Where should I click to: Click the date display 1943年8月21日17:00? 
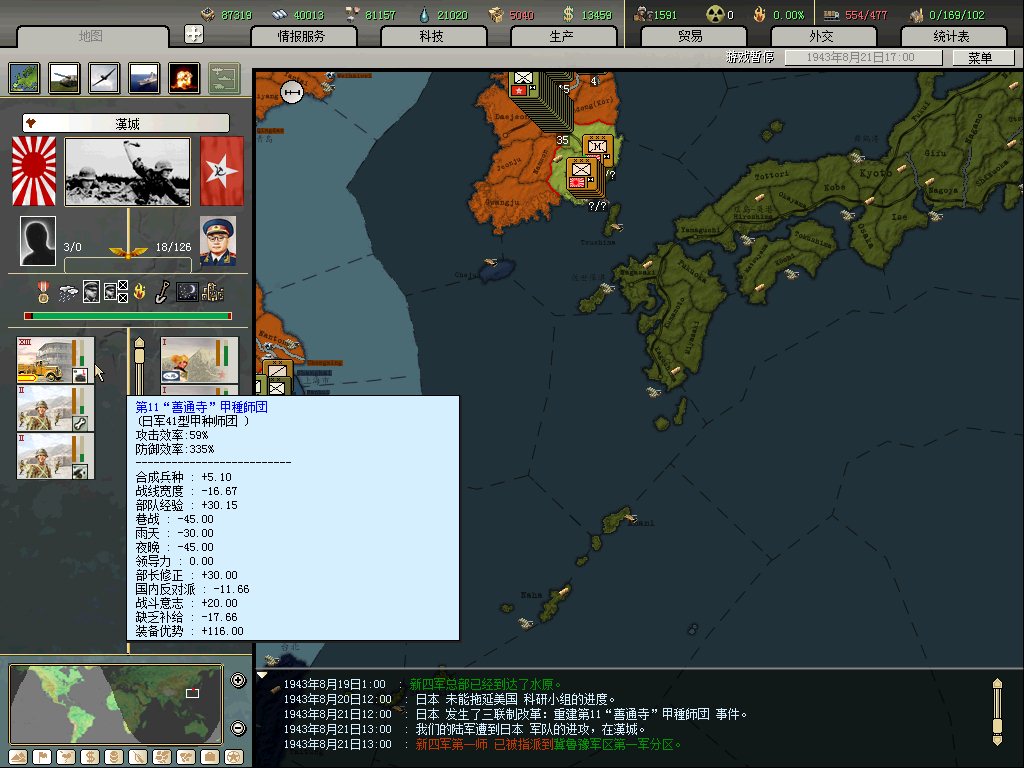coord(861,57)
